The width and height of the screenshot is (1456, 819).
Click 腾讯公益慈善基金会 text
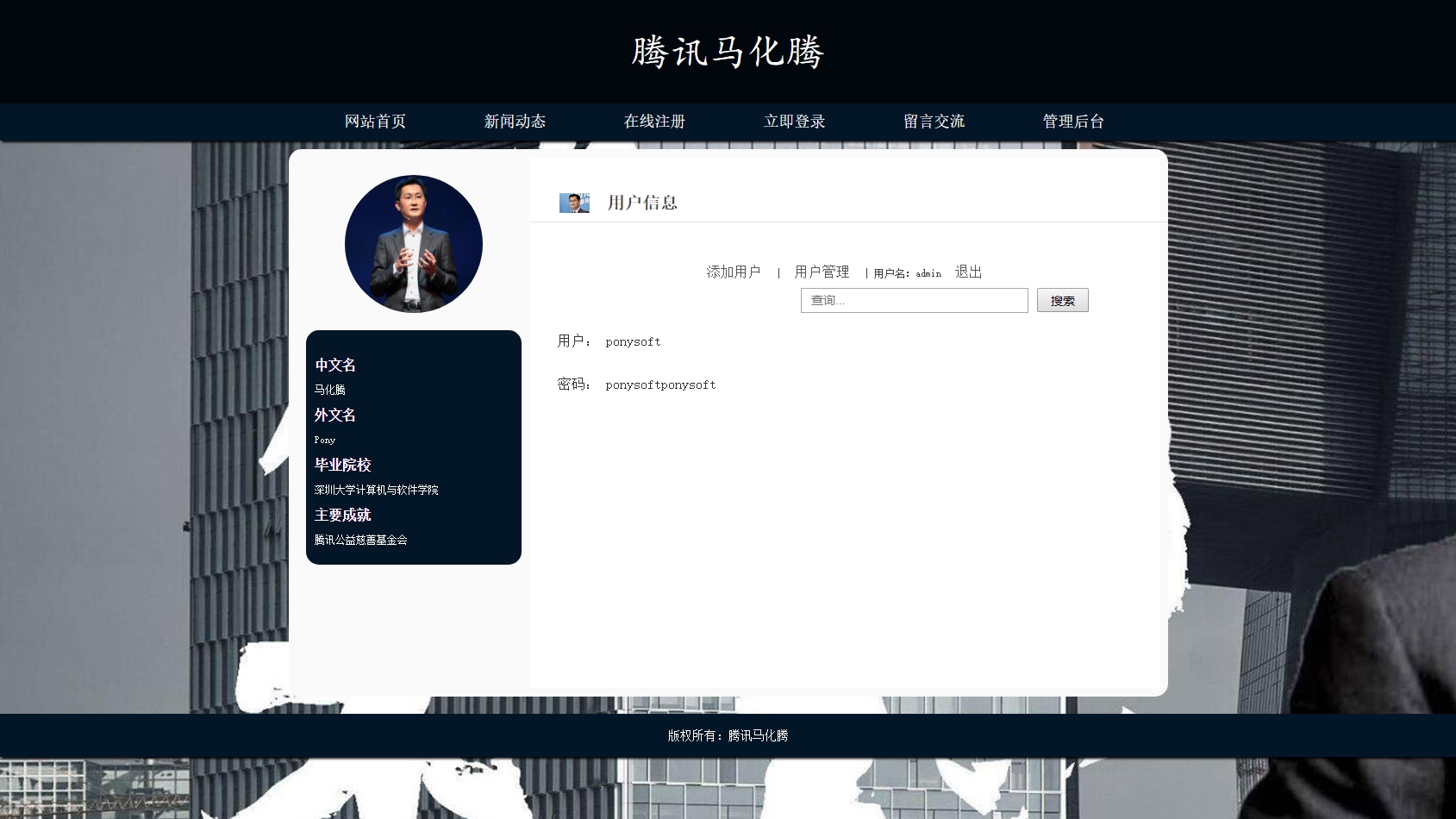click(361, 540)
